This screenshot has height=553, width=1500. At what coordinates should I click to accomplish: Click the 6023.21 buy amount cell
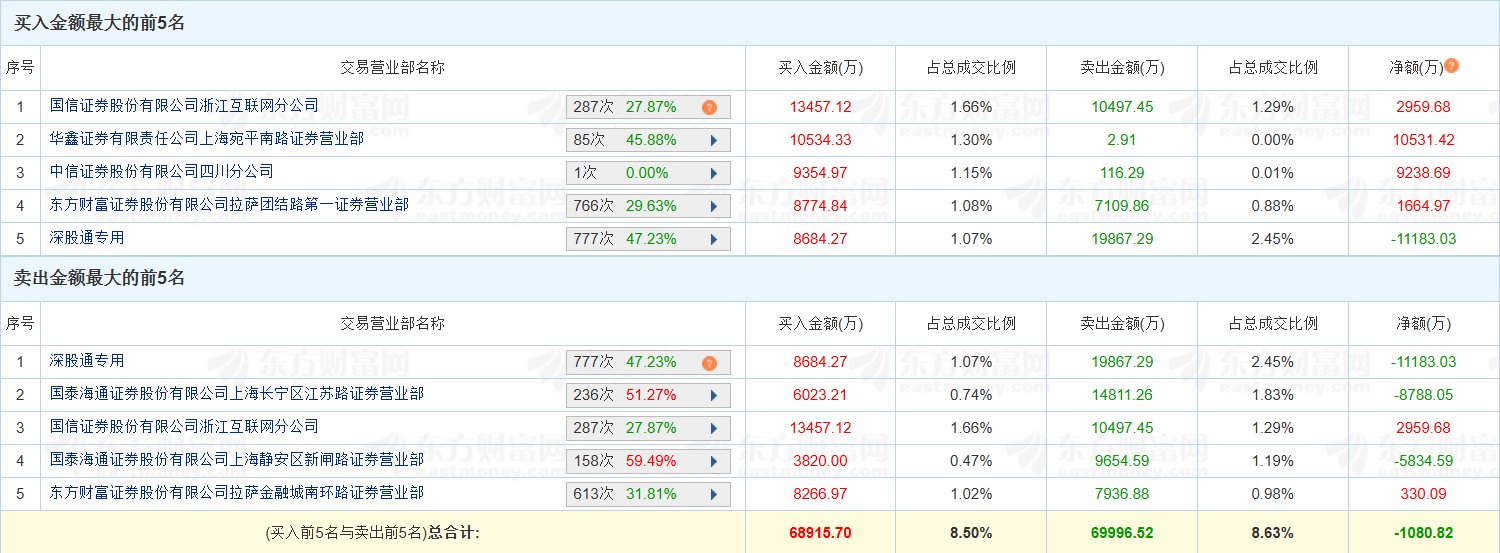tap(820, 395)
